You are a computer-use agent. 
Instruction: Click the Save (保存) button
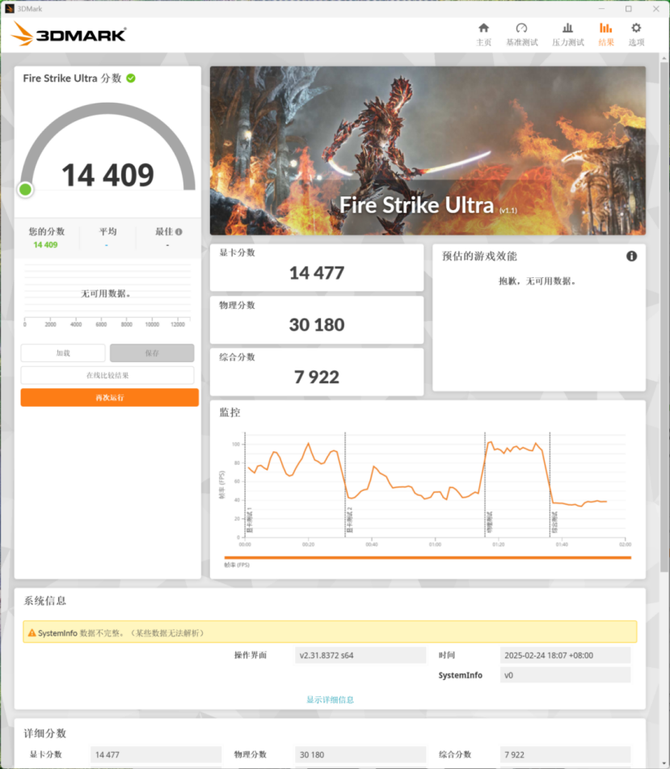pyautogui.click(x=152, y=353)
